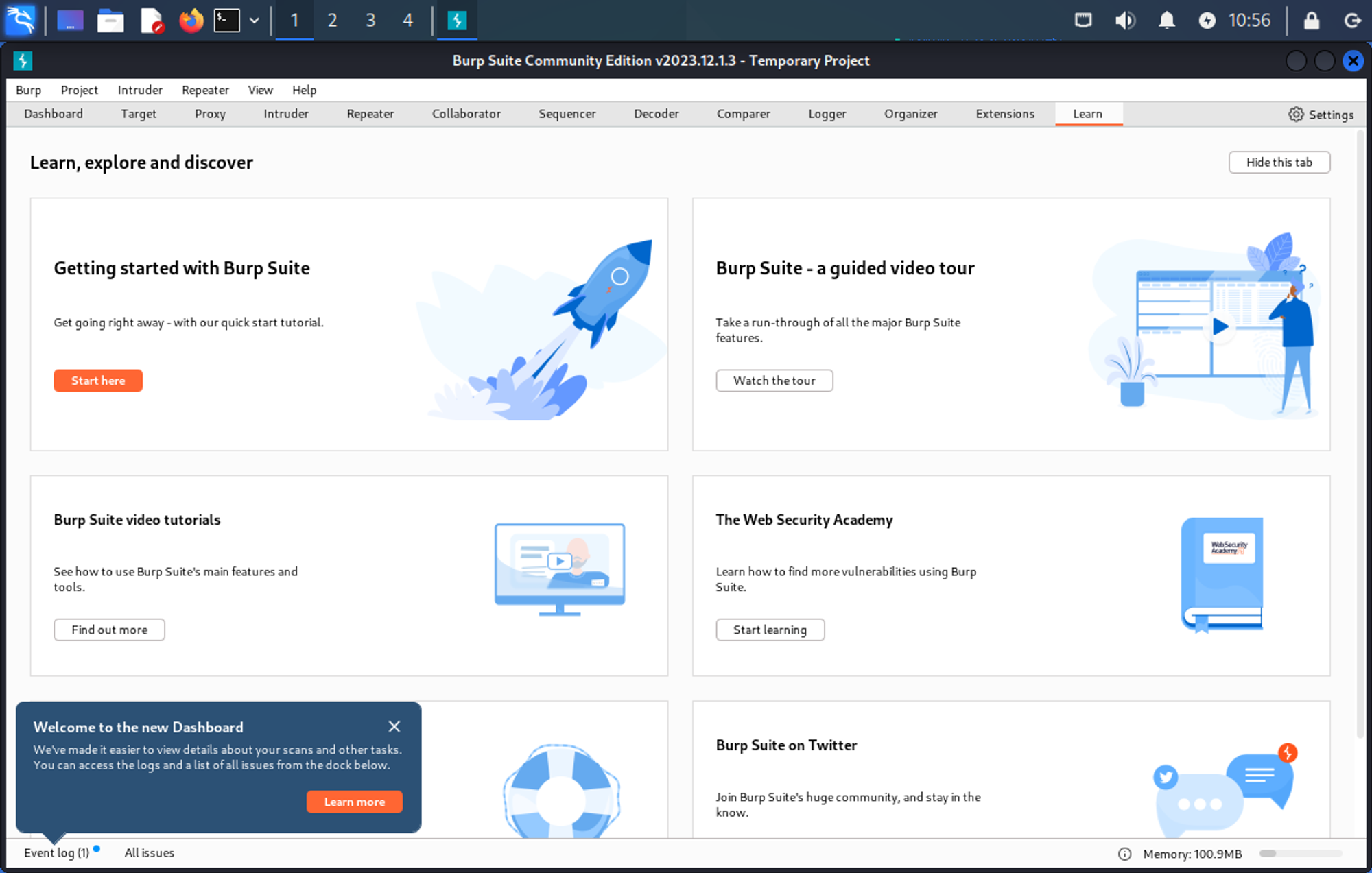Image resolution: width=1372 pixels, height=873 pixels.
Task: Switch to the Organizer tab
Action: tap(911, 114)
